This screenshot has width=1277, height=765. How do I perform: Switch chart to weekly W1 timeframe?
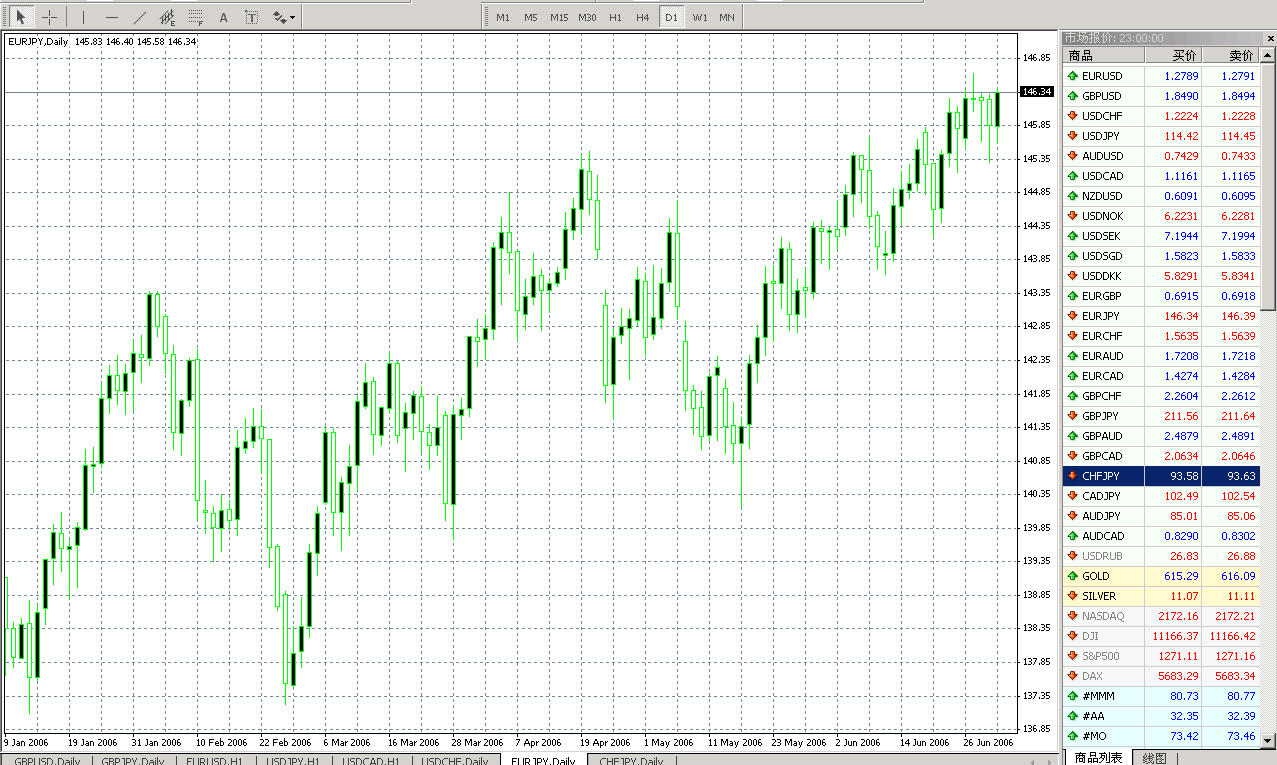tap(700, 17)
